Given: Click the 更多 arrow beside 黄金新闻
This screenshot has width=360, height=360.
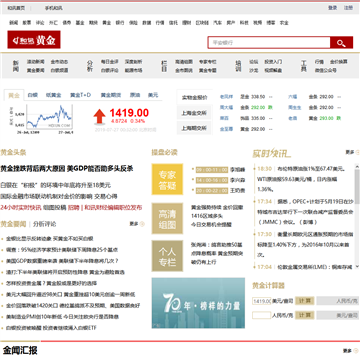Looking at the screenshot, I should pyautogui.click(x=137, y=224).
